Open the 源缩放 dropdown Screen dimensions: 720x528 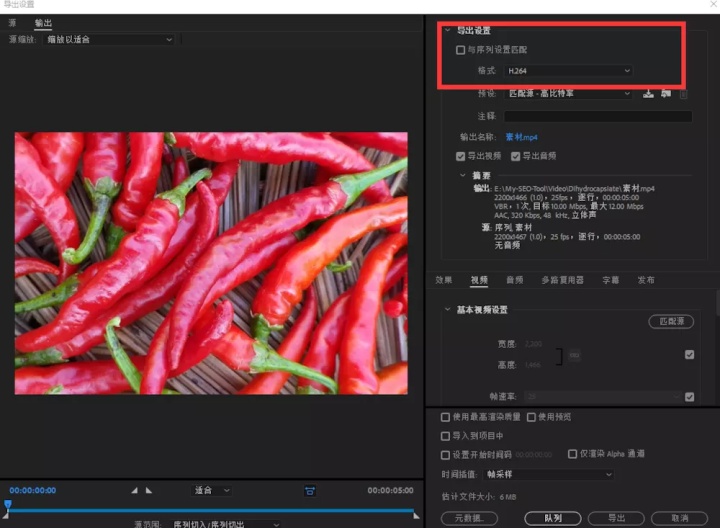pos(109,39)
